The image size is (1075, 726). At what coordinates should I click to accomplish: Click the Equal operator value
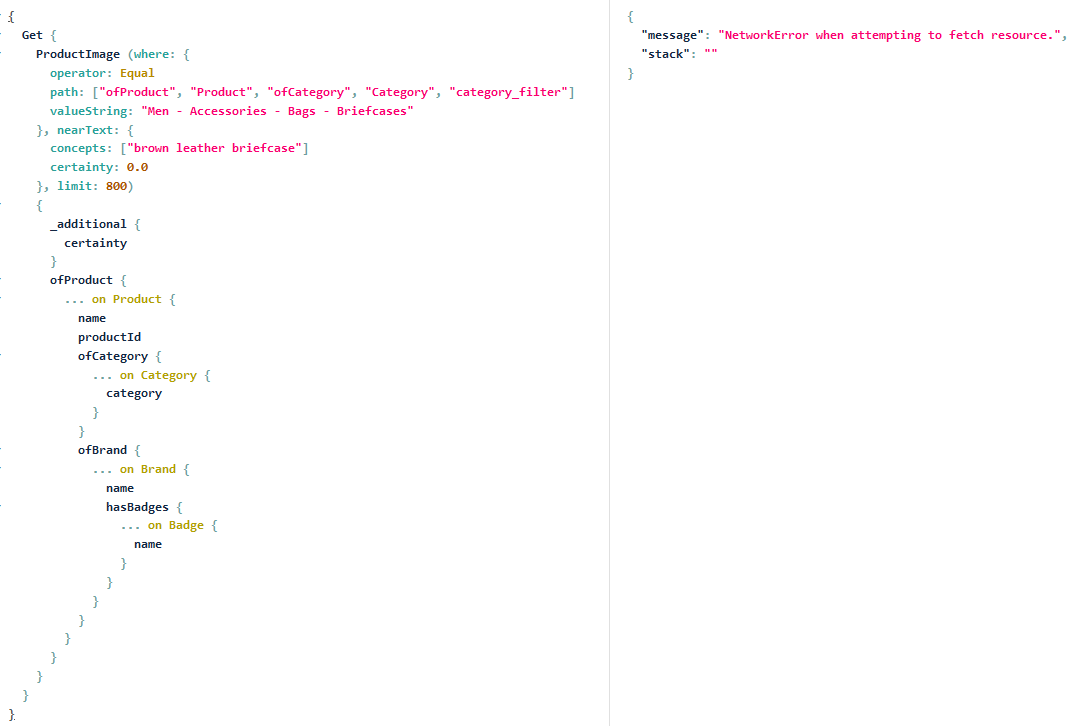137,72
